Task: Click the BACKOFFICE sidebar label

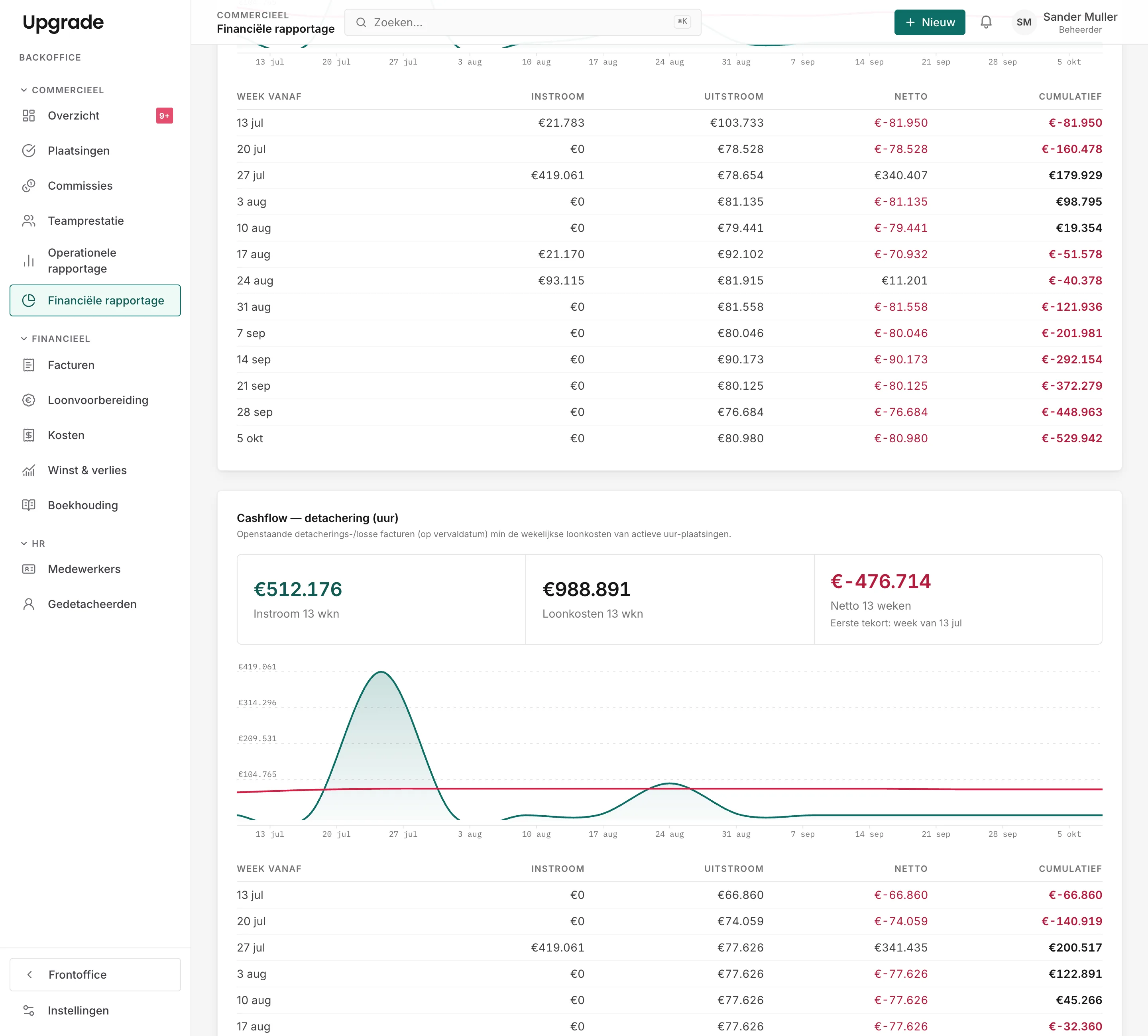Action: point(50,57)
